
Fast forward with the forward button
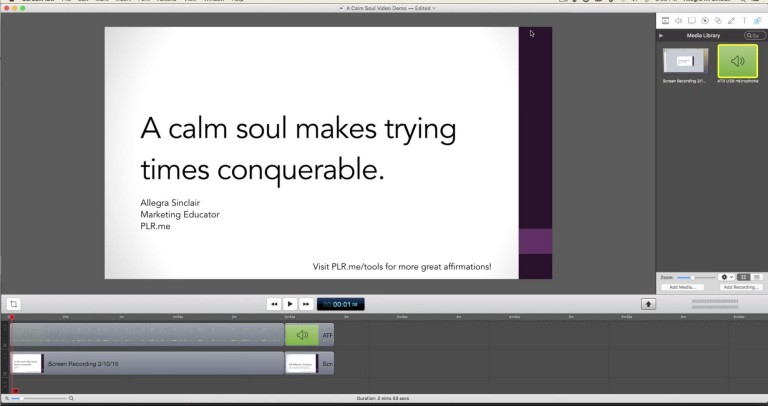click(306, 304)
